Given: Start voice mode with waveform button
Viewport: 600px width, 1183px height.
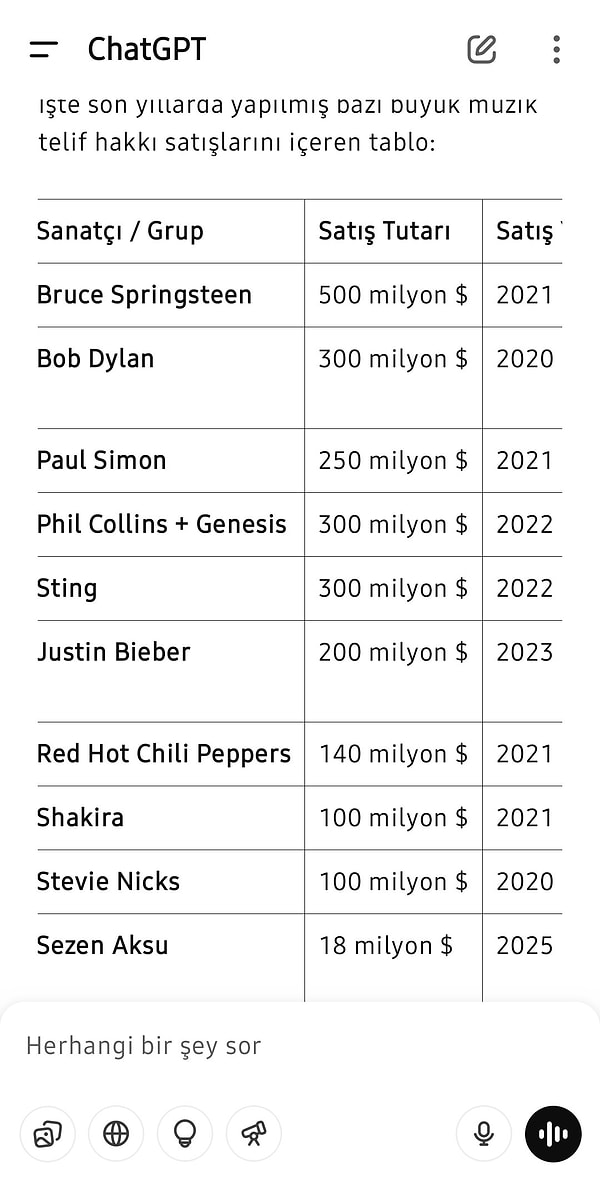Looking at the screenshot, I should coord(553,1133).
